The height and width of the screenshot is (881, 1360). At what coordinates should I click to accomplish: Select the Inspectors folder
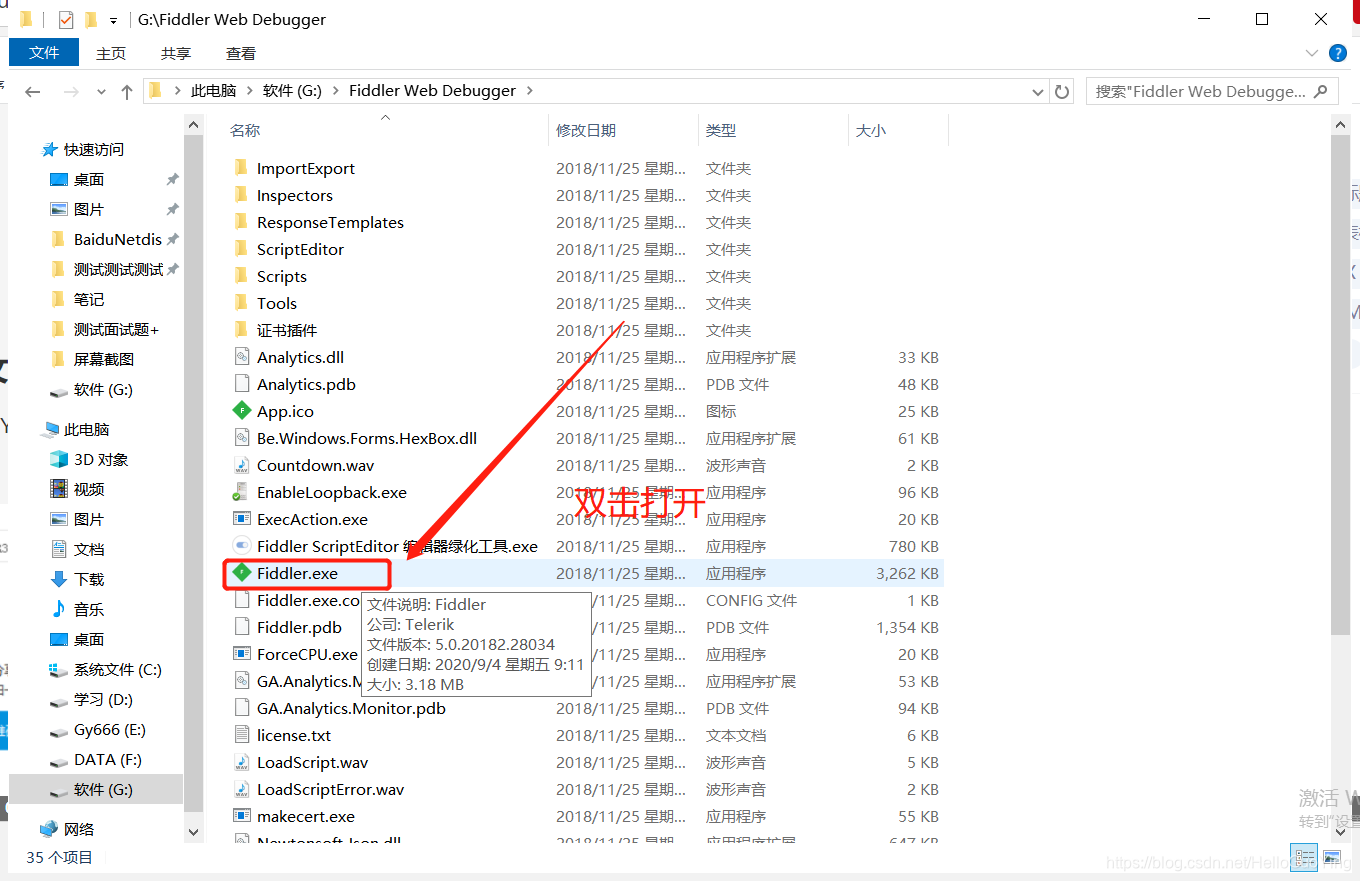(294, 195)
